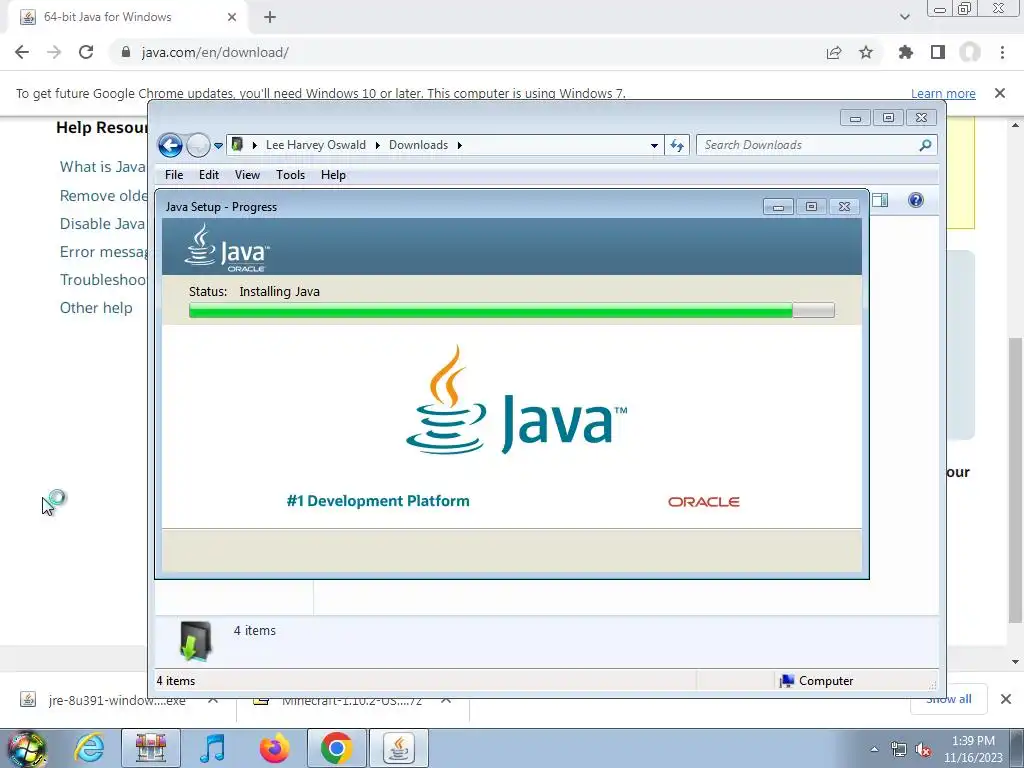Image resolution: width=1024 pixels, height=768 pixels.
Task: Open Explorer recent pages dropdown arrow
Action: click(x=218, y=146)
